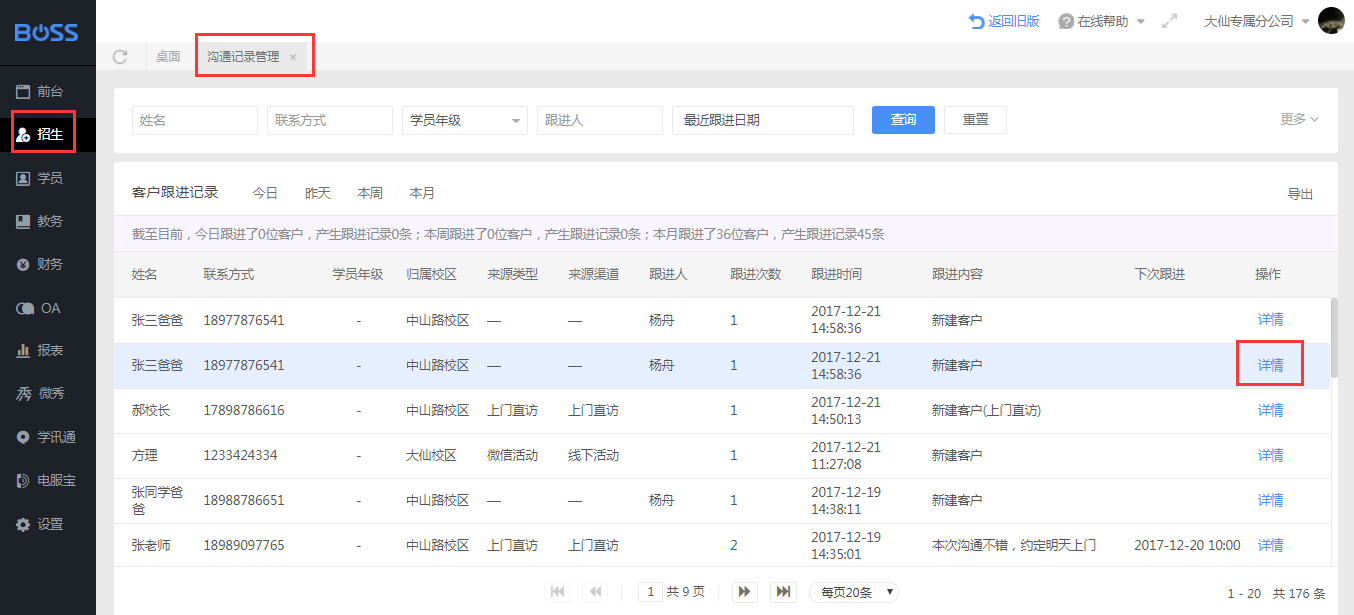Open 详情 for 郝校长

point(1270,410)
